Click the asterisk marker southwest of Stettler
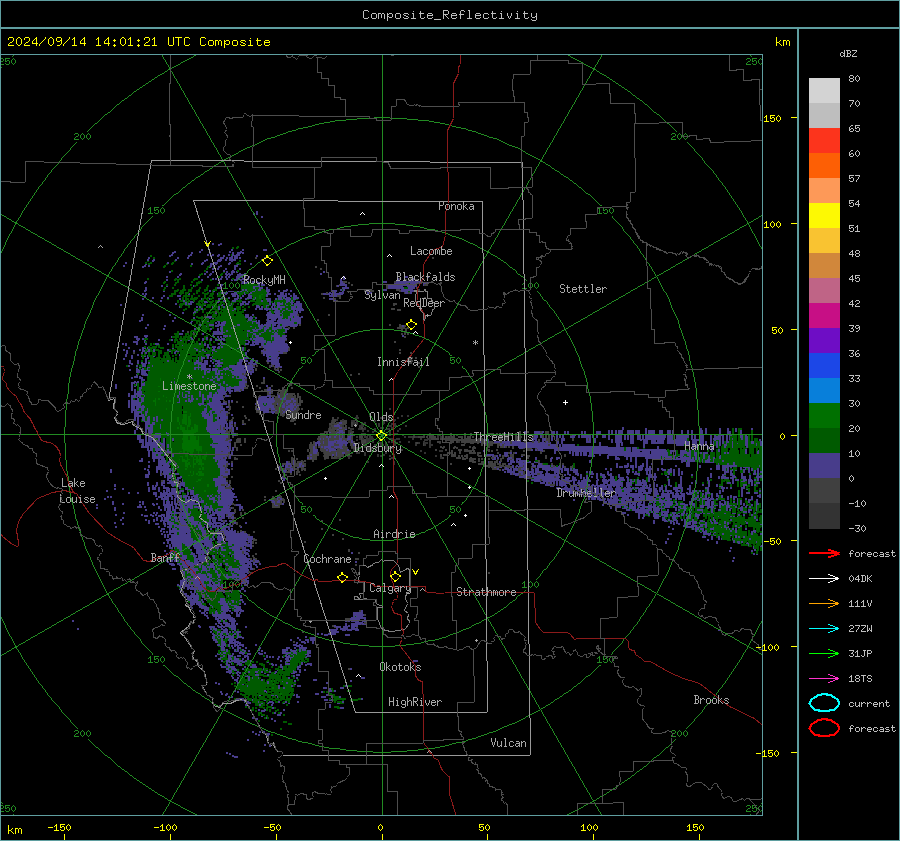 [475, 343]
